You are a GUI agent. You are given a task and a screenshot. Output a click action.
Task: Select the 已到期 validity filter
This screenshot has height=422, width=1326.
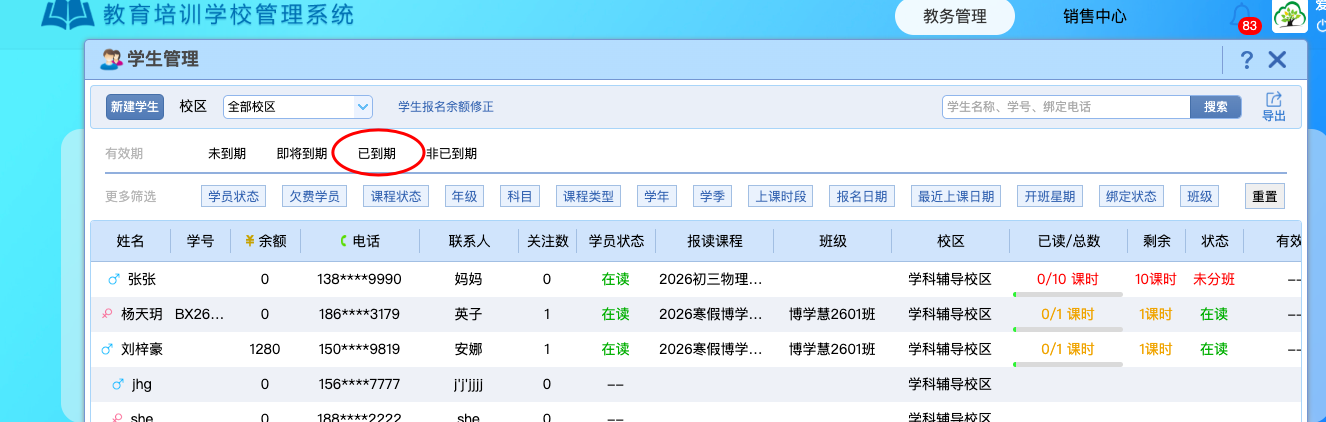tap(377, 154)
